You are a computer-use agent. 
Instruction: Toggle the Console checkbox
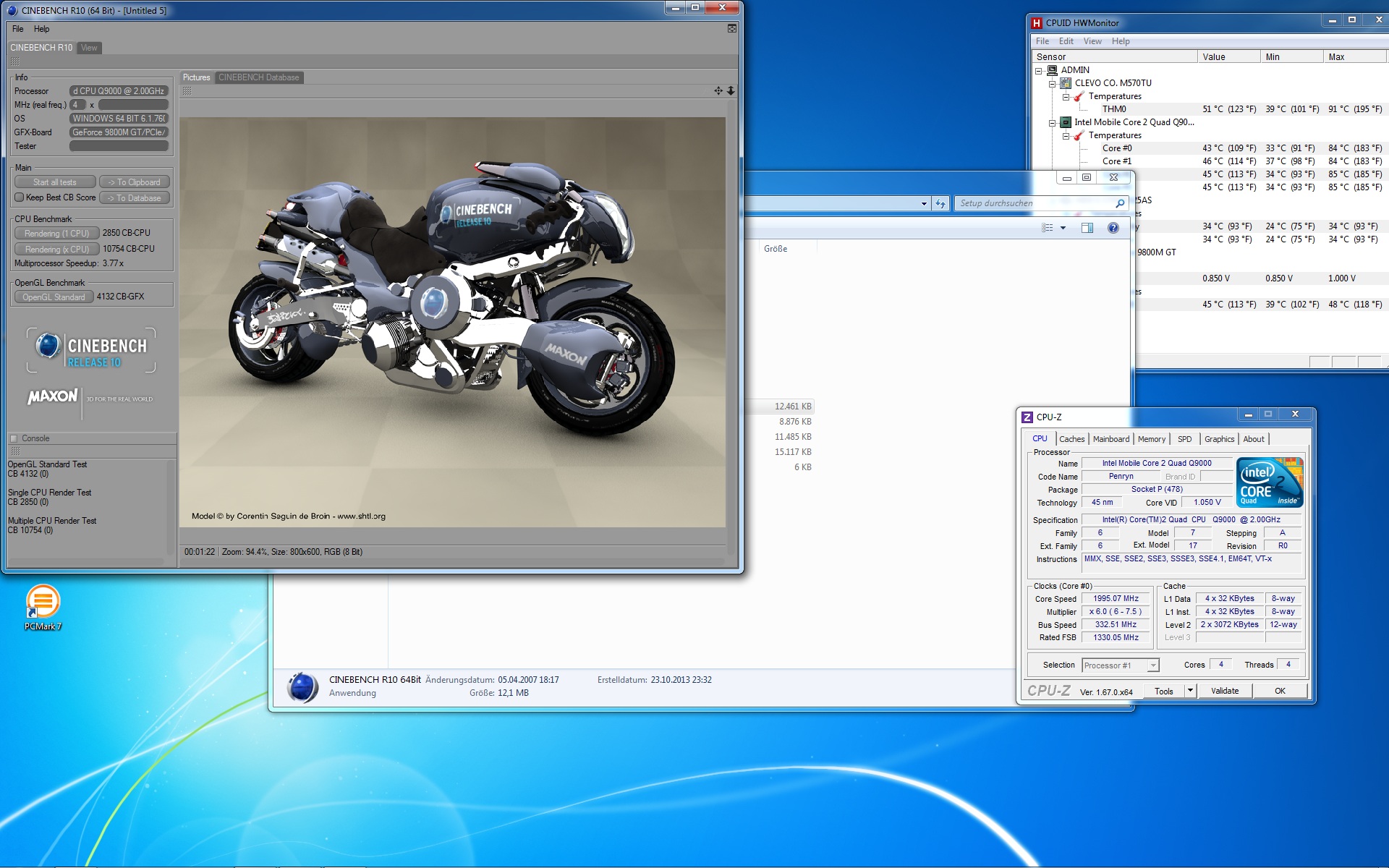(13, 438)
